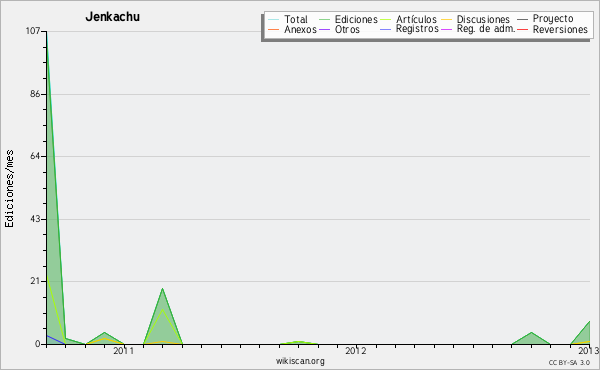The image size is (600, 370).
Task: Click the CC BY-SA 3.0 license text
Action: 569,362
